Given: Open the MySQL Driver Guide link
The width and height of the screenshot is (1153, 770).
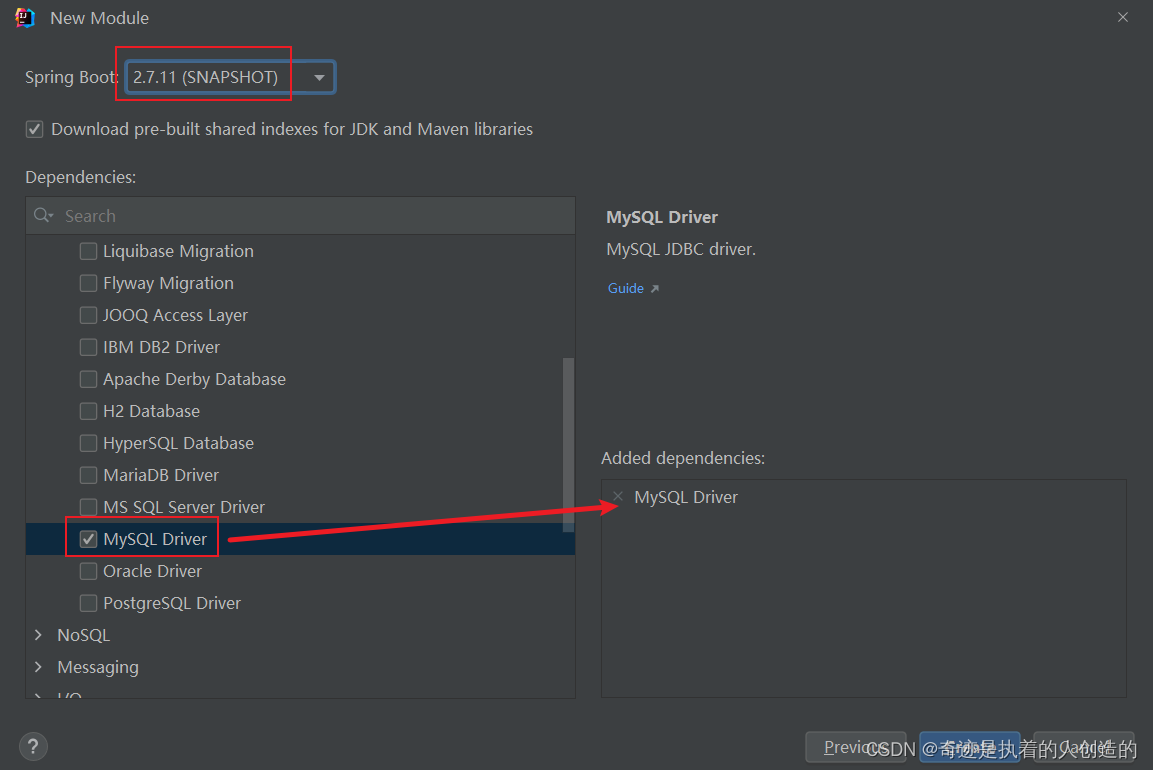Looking at the screenshot, I should [632, 288].
